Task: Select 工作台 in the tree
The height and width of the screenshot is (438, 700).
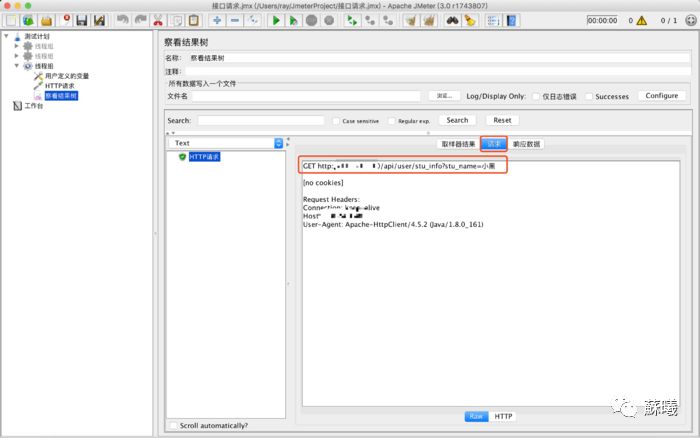Action: pos(33,106)
